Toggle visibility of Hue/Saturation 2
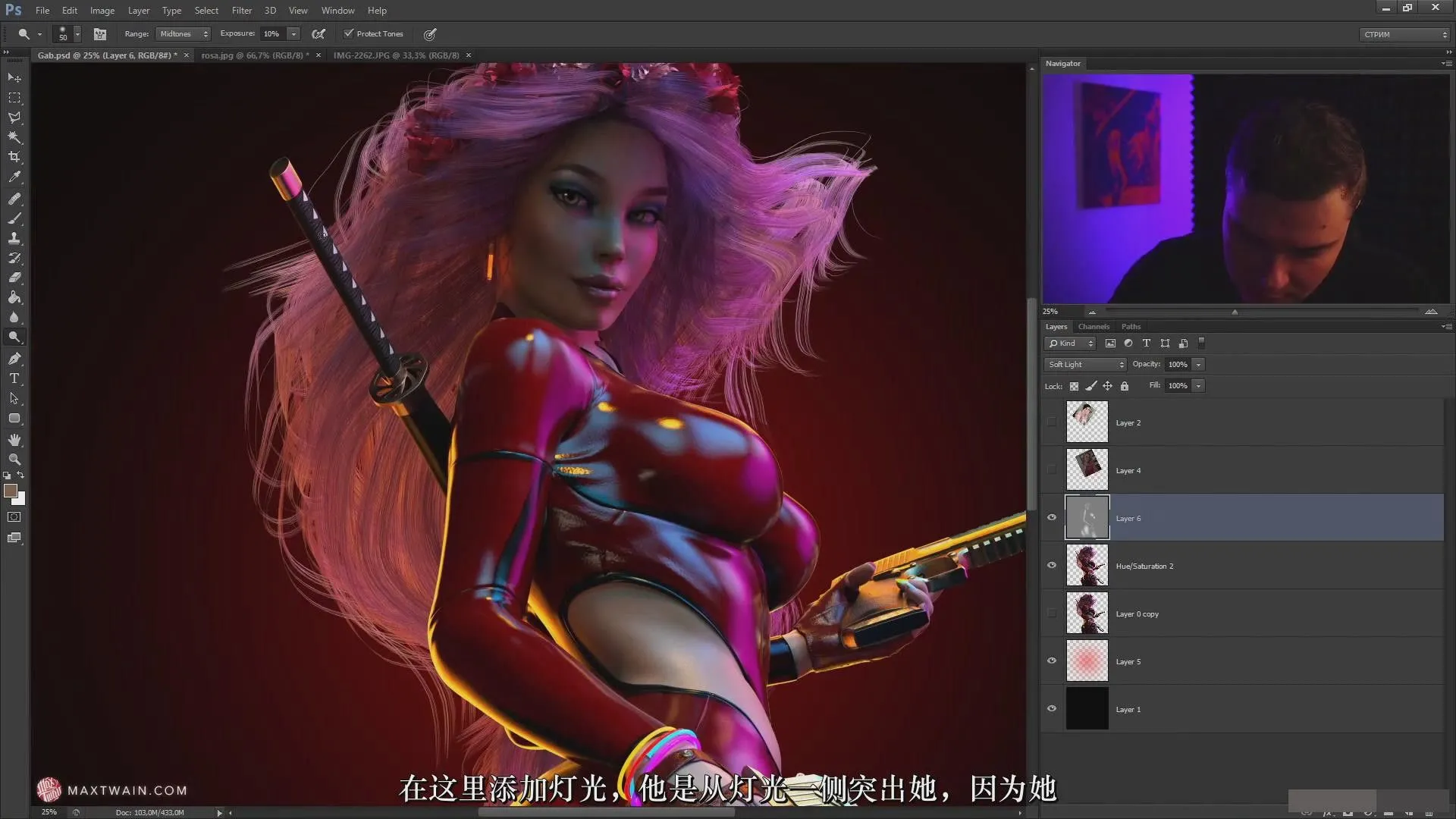This screenshot has height=819, width=1456. pos(1051,565)
